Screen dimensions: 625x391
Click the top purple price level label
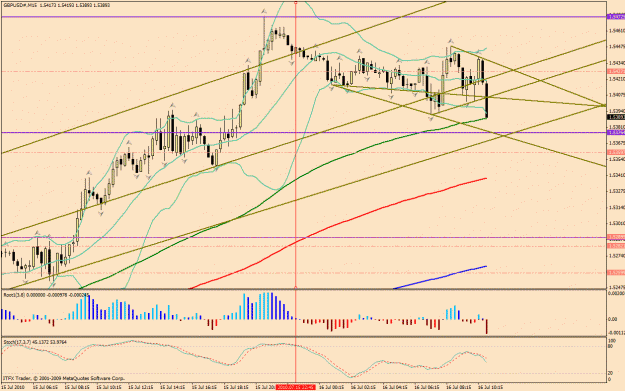point(615,17)
